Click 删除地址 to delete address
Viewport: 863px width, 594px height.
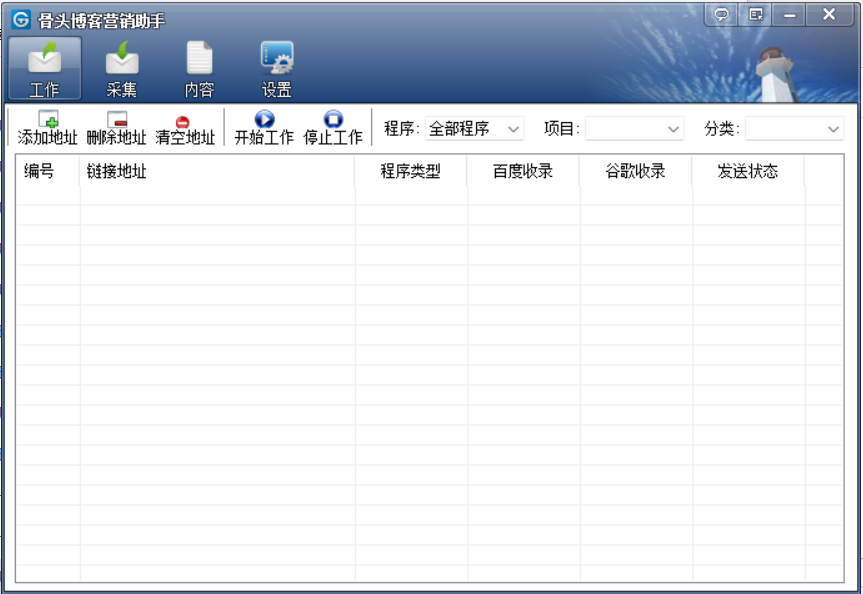[x=116, y=128]
